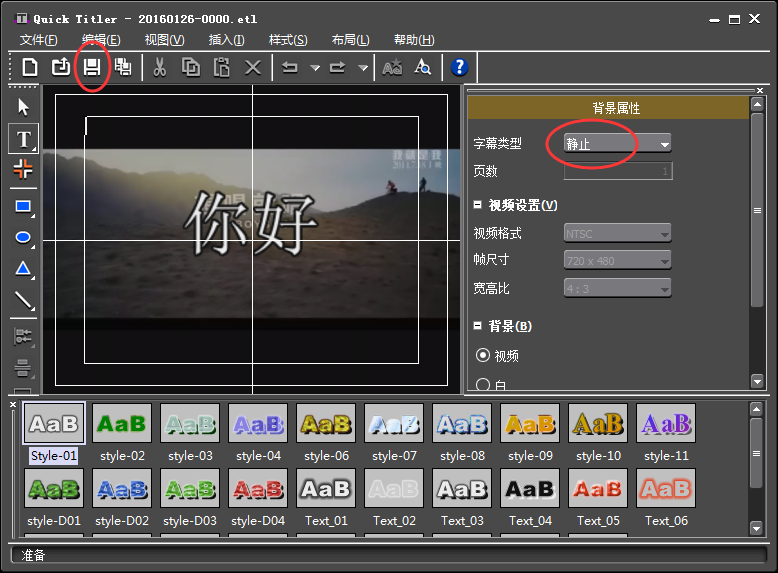Image resolution: width=778 pixels, height=573 pixels.
Task: Apply the Text_05 red text style
Action: click(597, 489)
